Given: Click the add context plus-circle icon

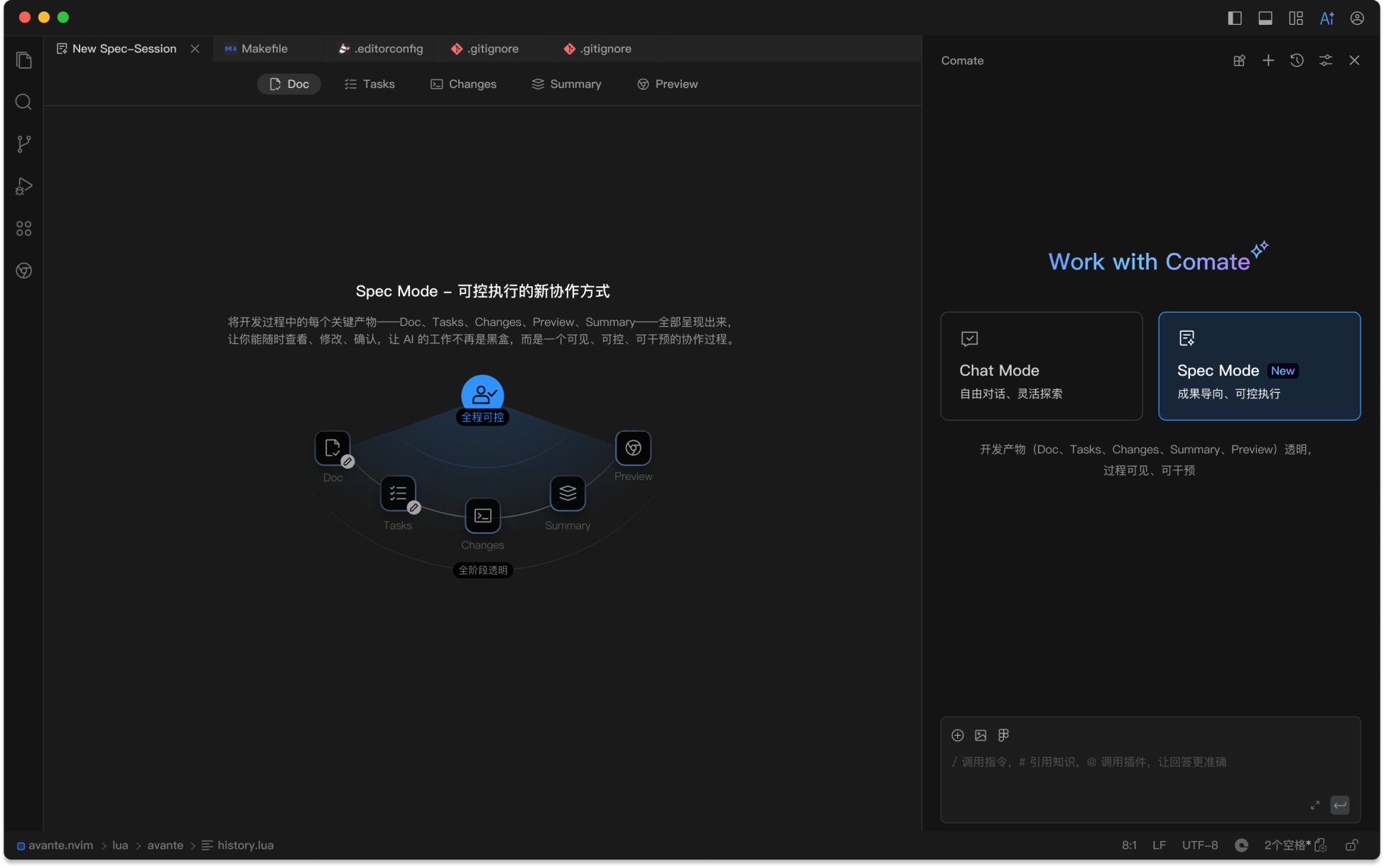Looking at the screenshot, I should point(958,735).
